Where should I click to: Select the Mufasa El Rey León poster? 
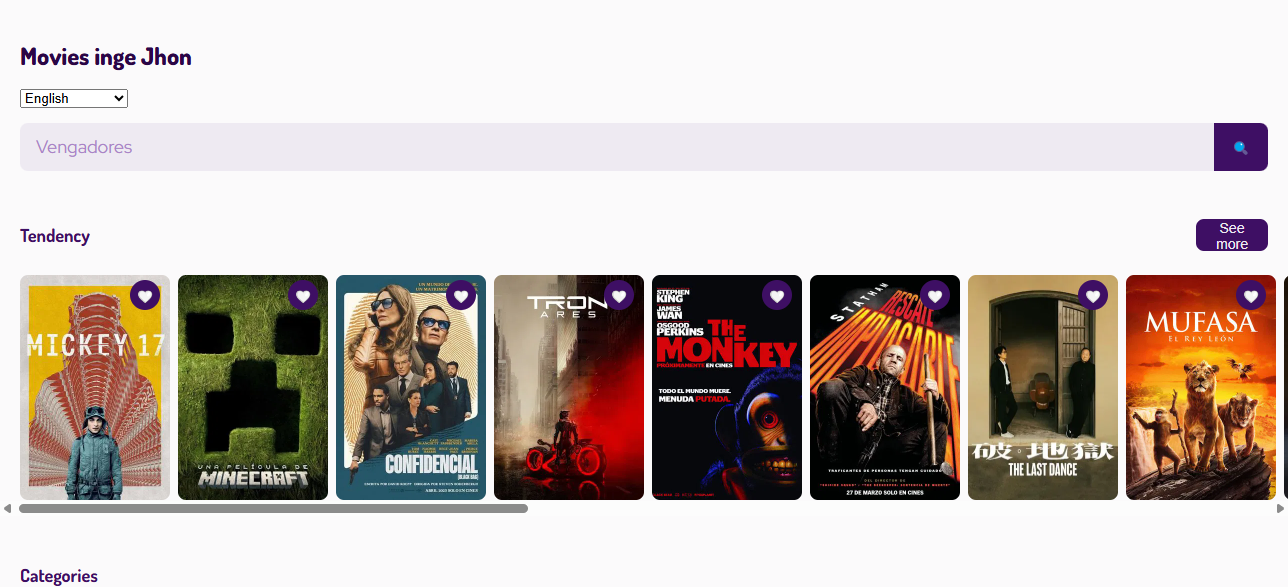(x=1201, y=388)
